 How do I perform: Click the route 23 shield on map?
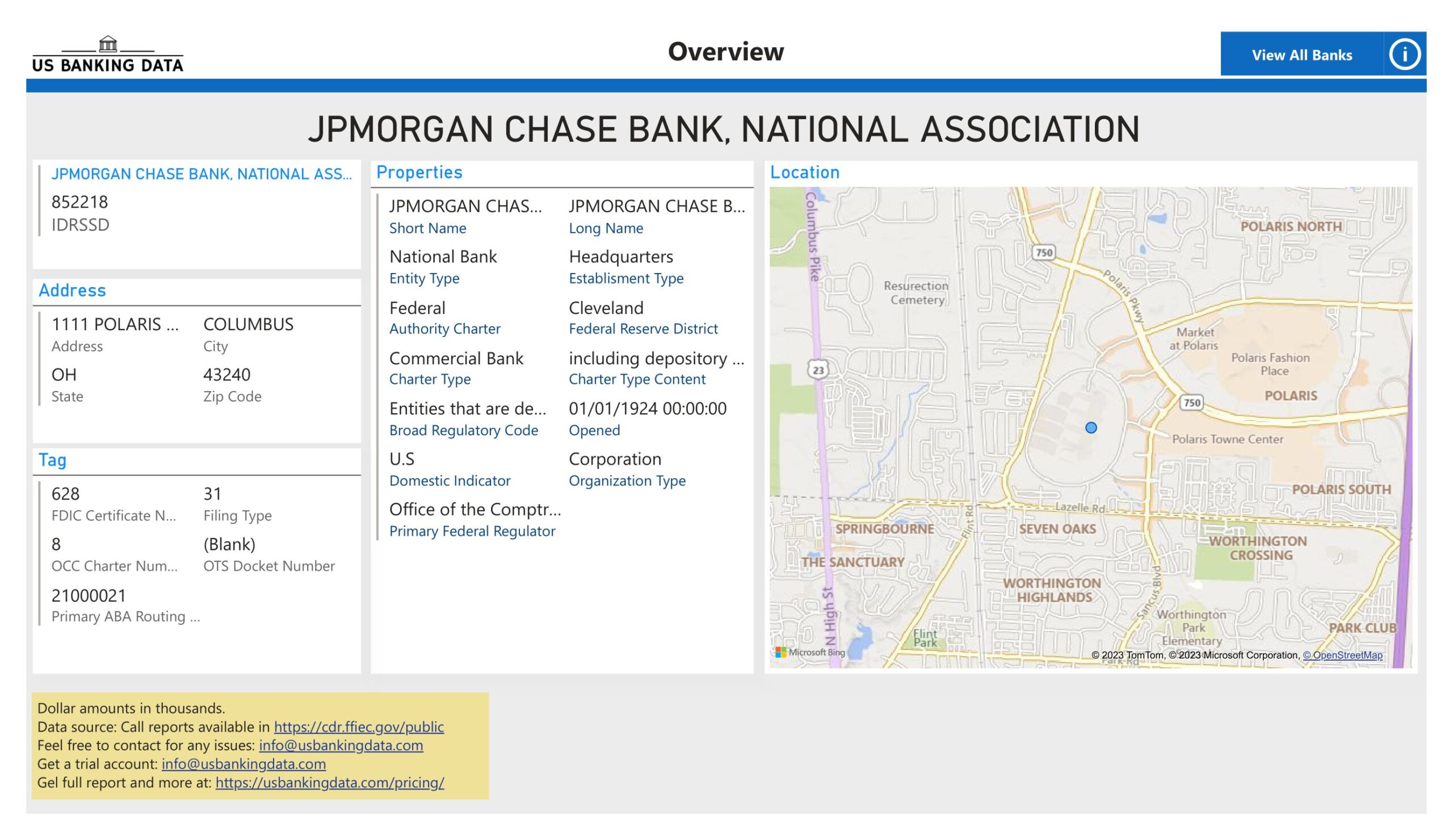point(818,369)
